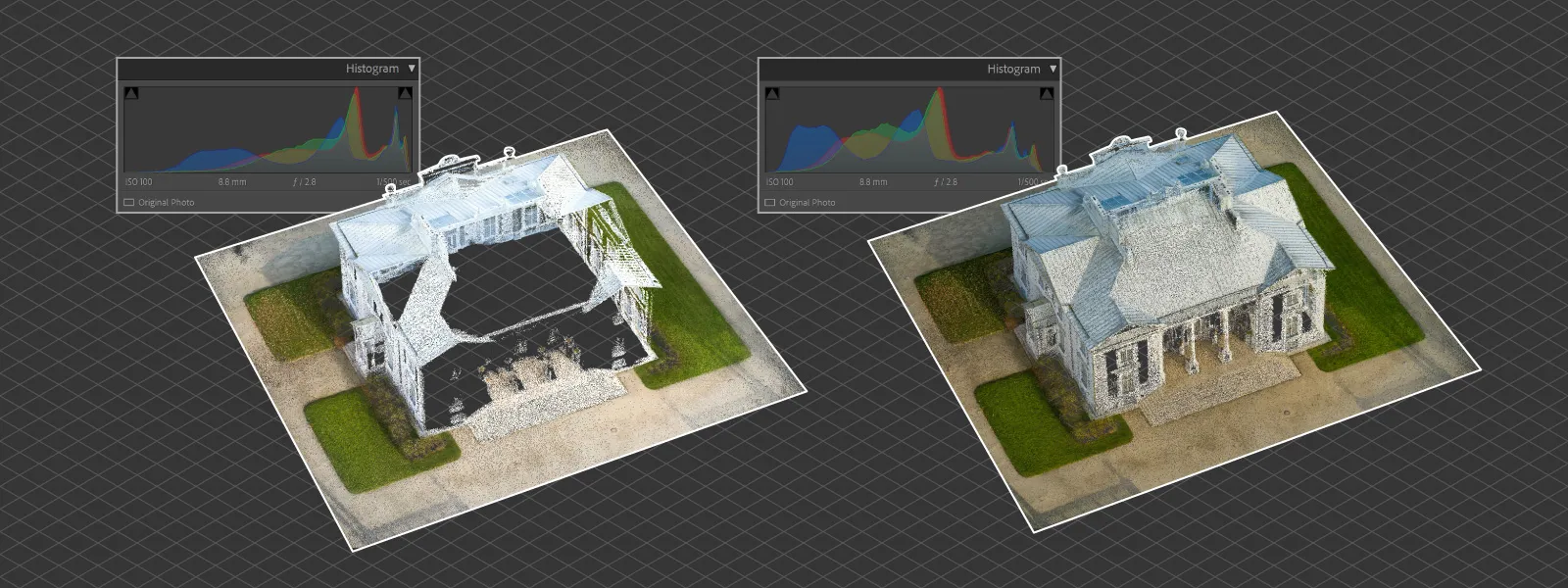The width and height of the screenshot is (1568, 588).
Task: Toggle shadow clipping indicator in left histogram
Action: click(132, 93)
